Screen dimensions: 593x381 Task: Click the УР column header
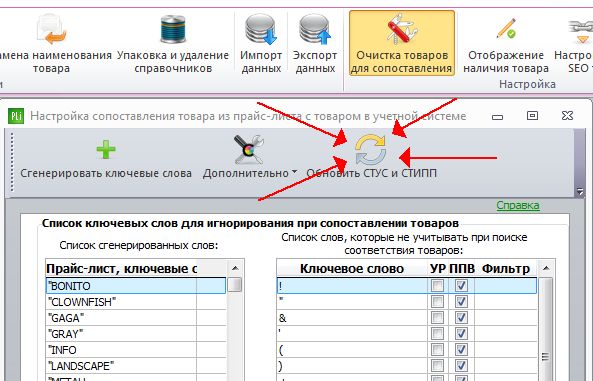point(438,269)
